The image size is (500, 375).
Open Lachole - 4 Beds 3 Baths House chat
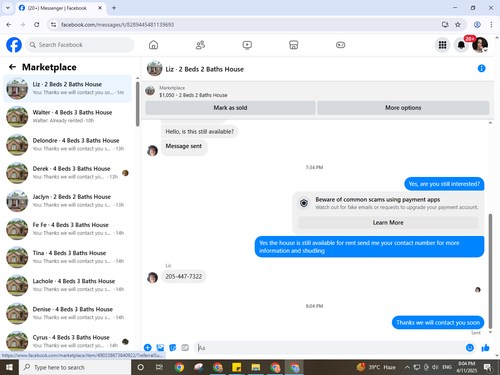tap(67, 285)
